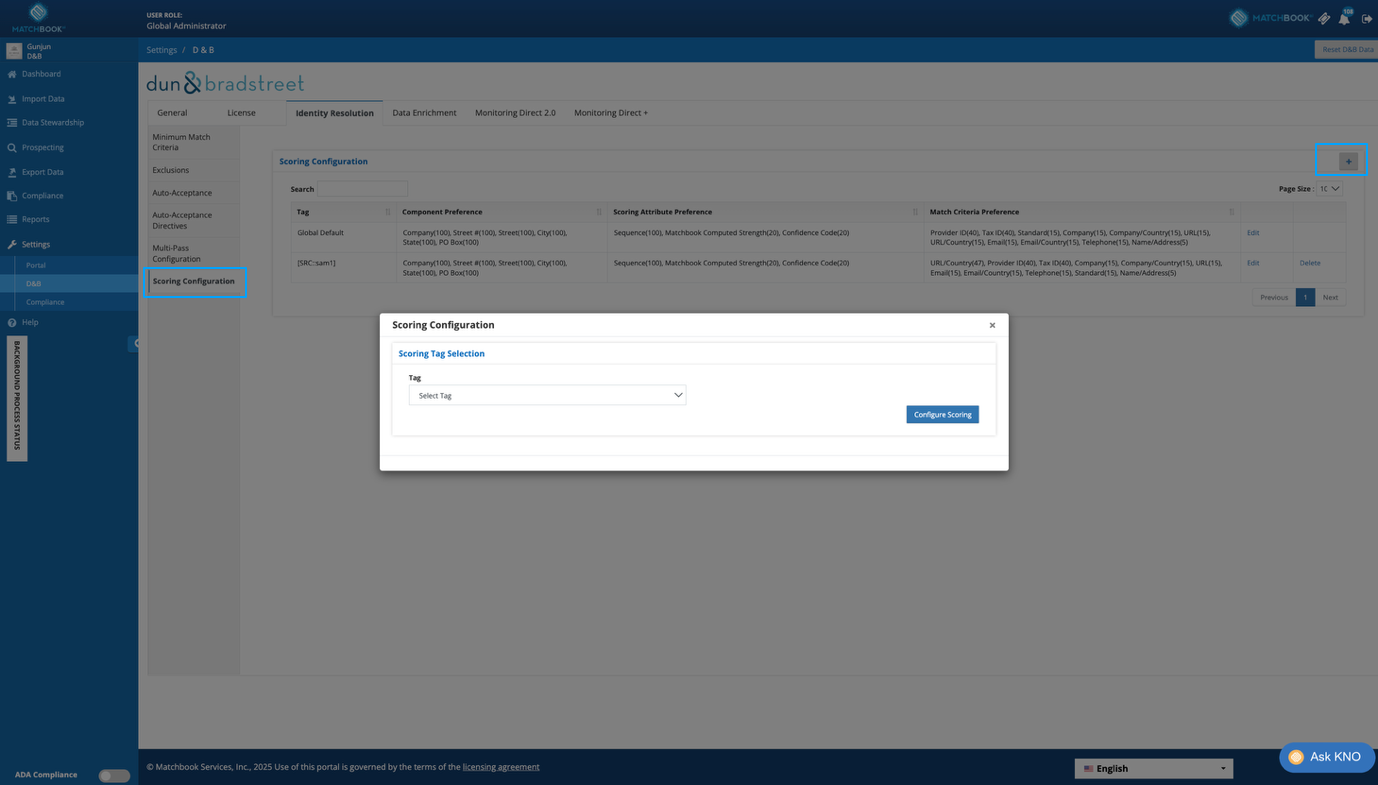Click the Search input field
The image size is (1378, 785).
[362, 189]
